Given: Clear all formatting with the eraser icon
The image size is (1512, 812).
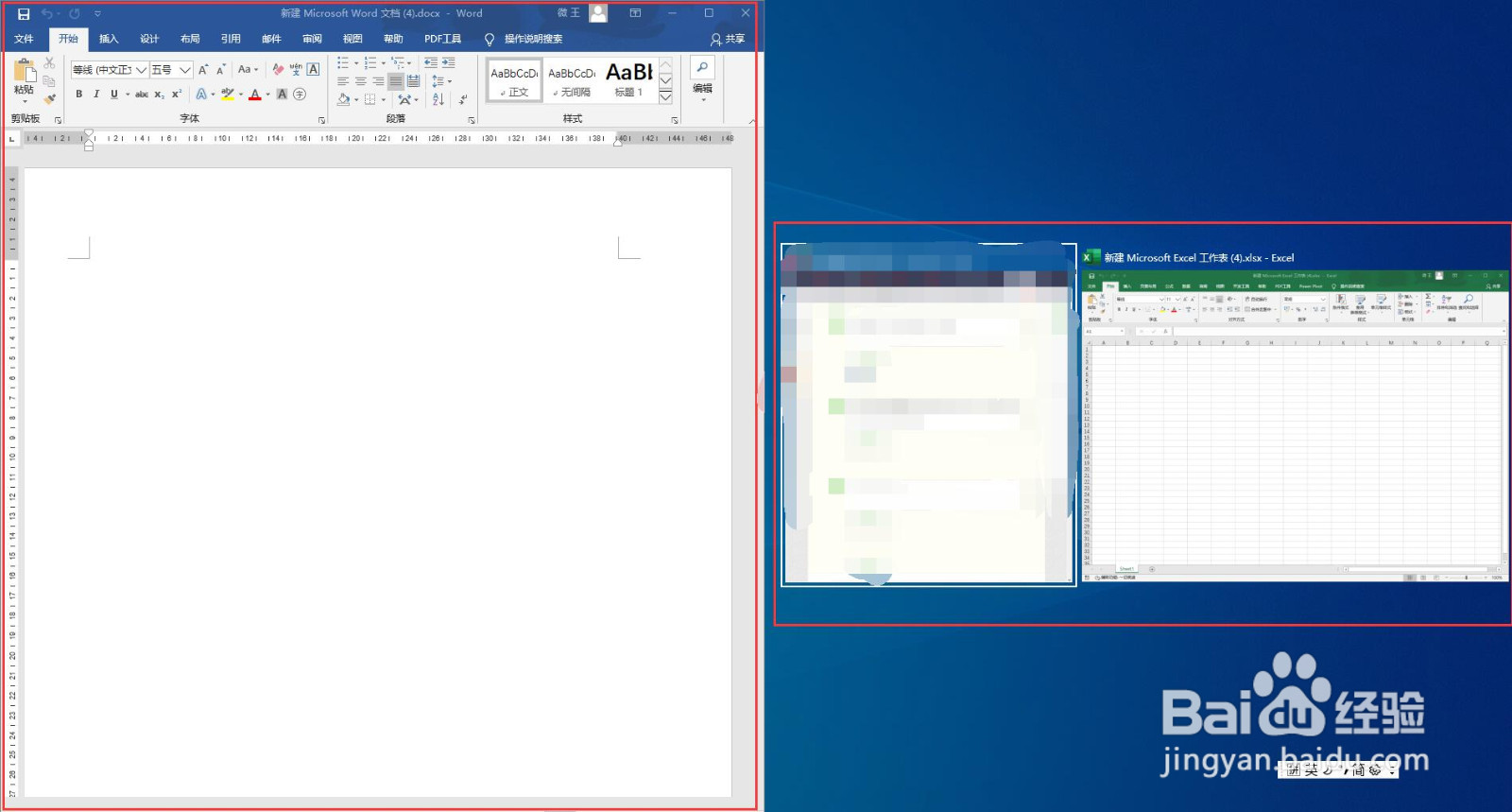Looking at the screenshot, I should [278, 70].
